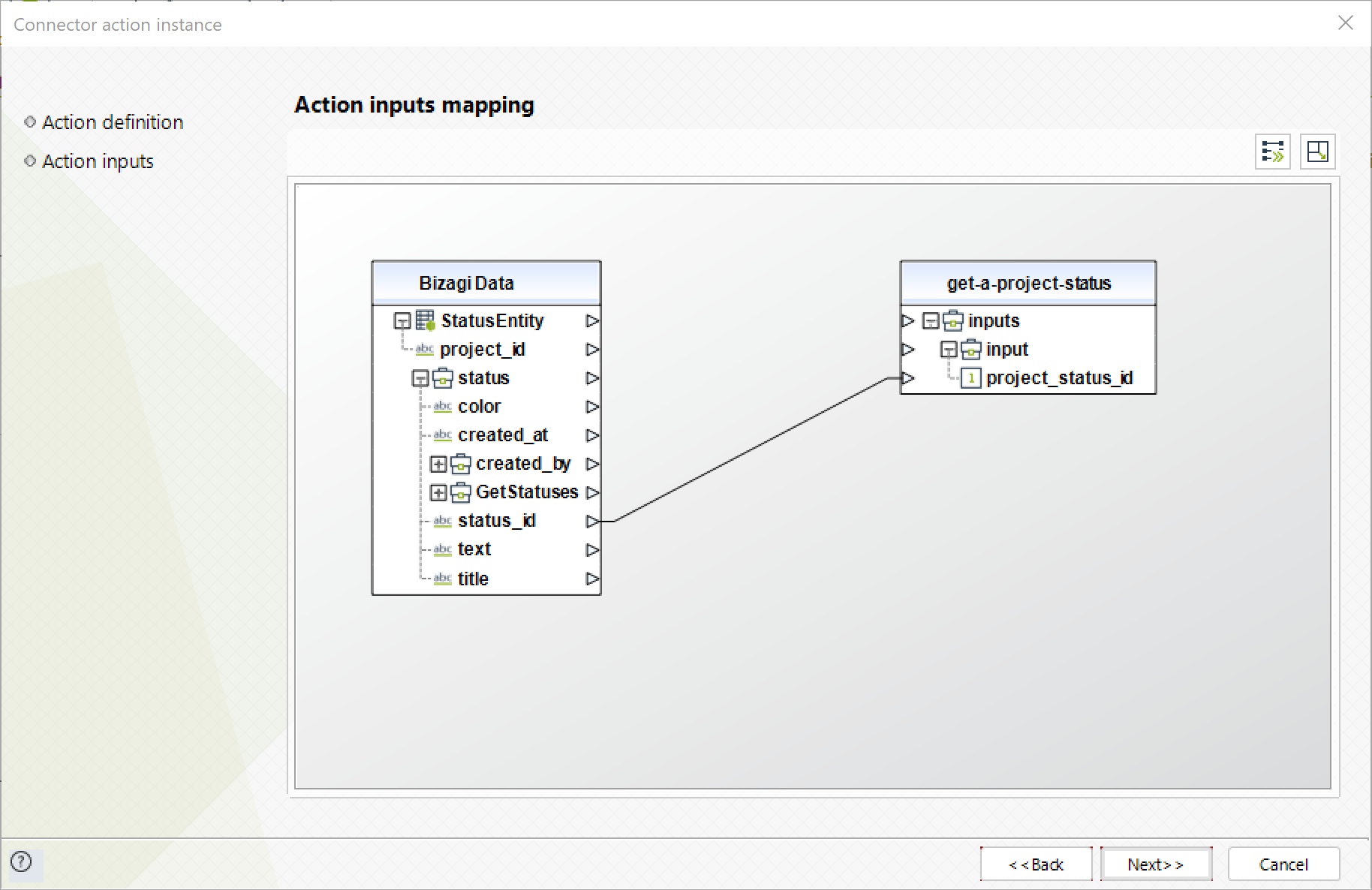Select the title attribute

(x=473, y=579)
